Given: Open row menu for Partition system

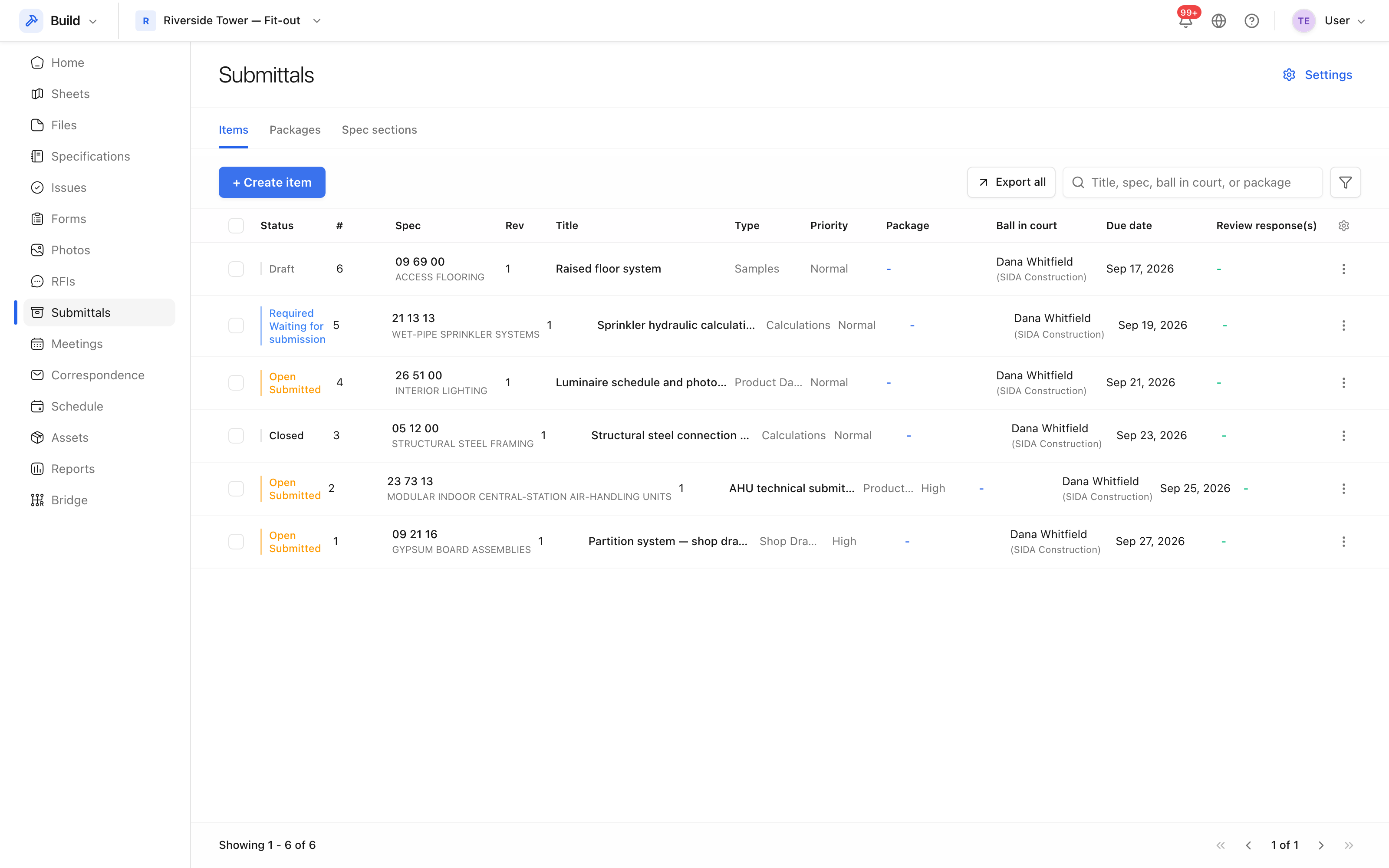Looking at the screenshot, I should [1344, 541].
